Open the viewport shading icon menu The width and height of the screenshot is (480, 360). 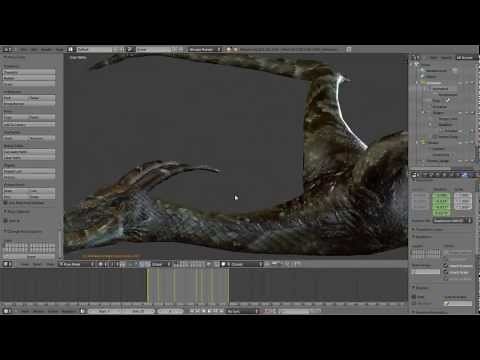tap(102, 264)
